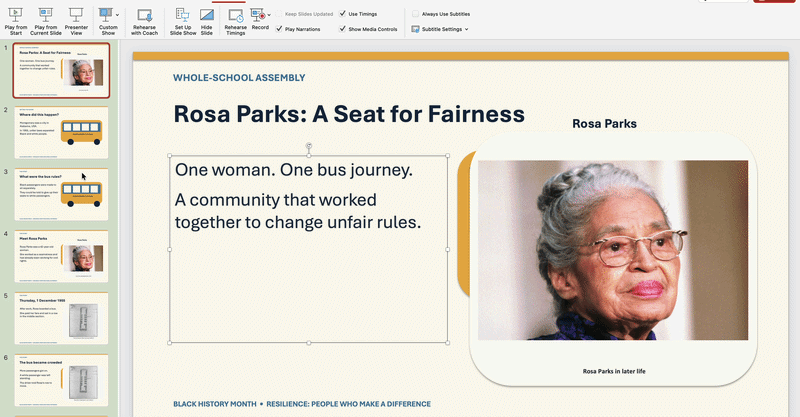Enable Always Use Subtitles checkbox
Viewport: 800px width, 417px height.
[x=415, y=14]
